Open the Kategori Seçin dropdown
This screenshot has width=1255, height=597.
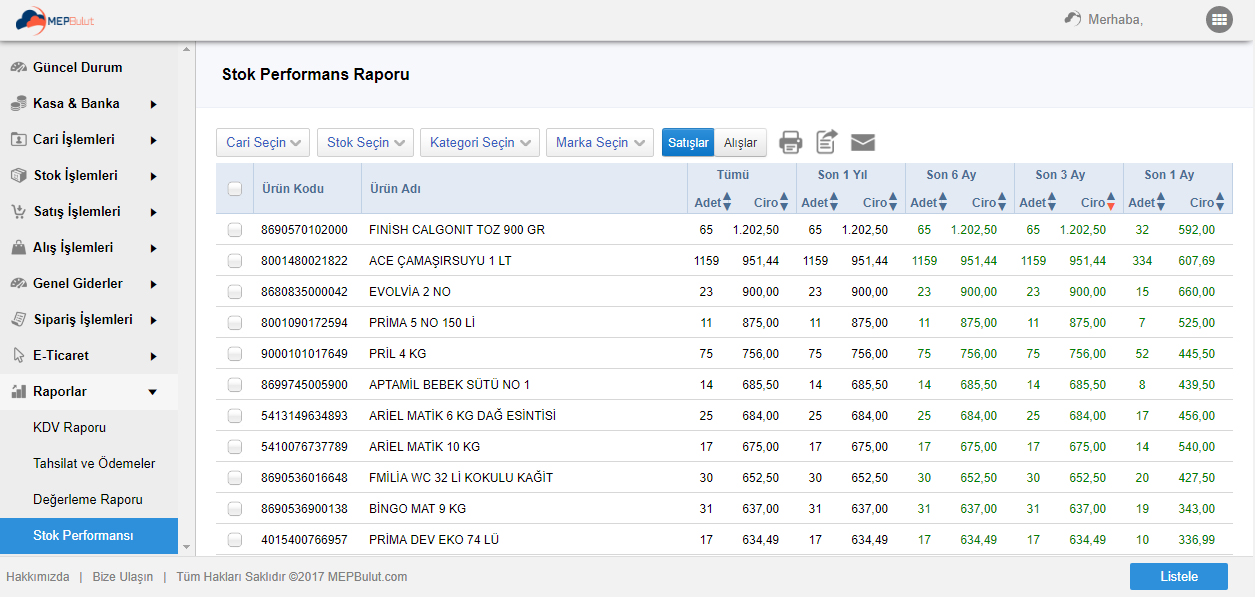(x=480, y=143)
